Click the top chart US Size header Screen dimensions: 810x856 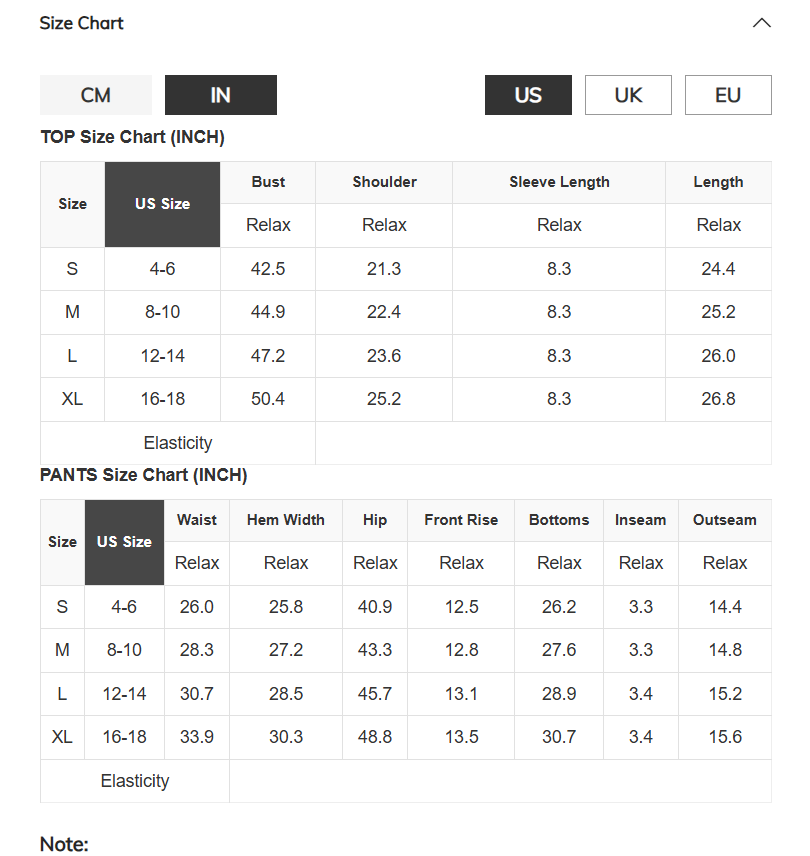(163, 204)
